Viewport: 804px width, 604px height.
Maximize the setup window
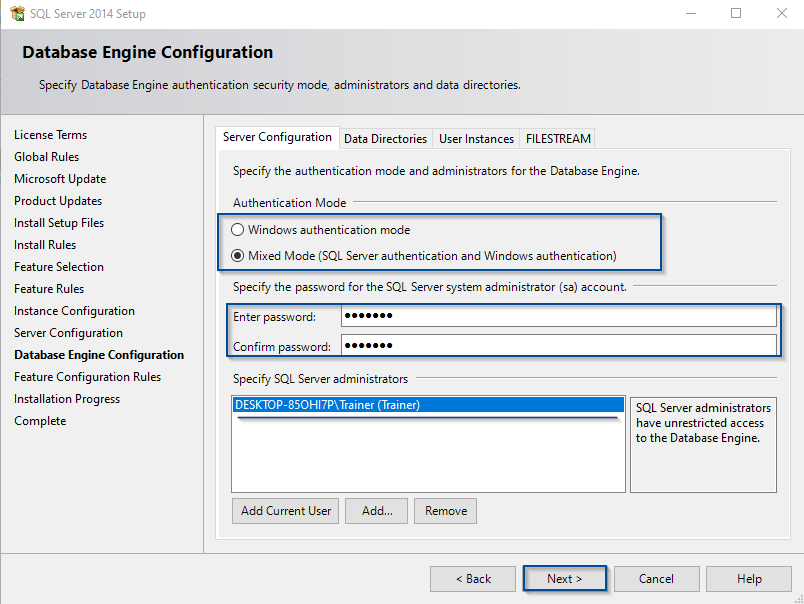[736, 14]
